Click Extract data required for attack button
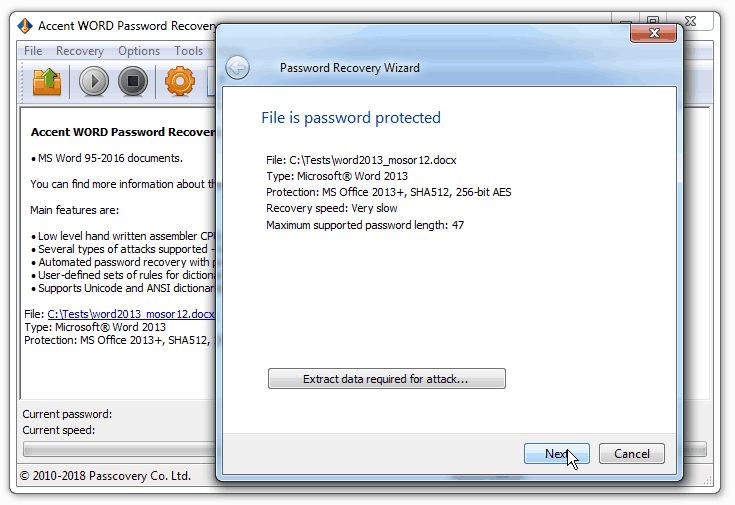 387,378
